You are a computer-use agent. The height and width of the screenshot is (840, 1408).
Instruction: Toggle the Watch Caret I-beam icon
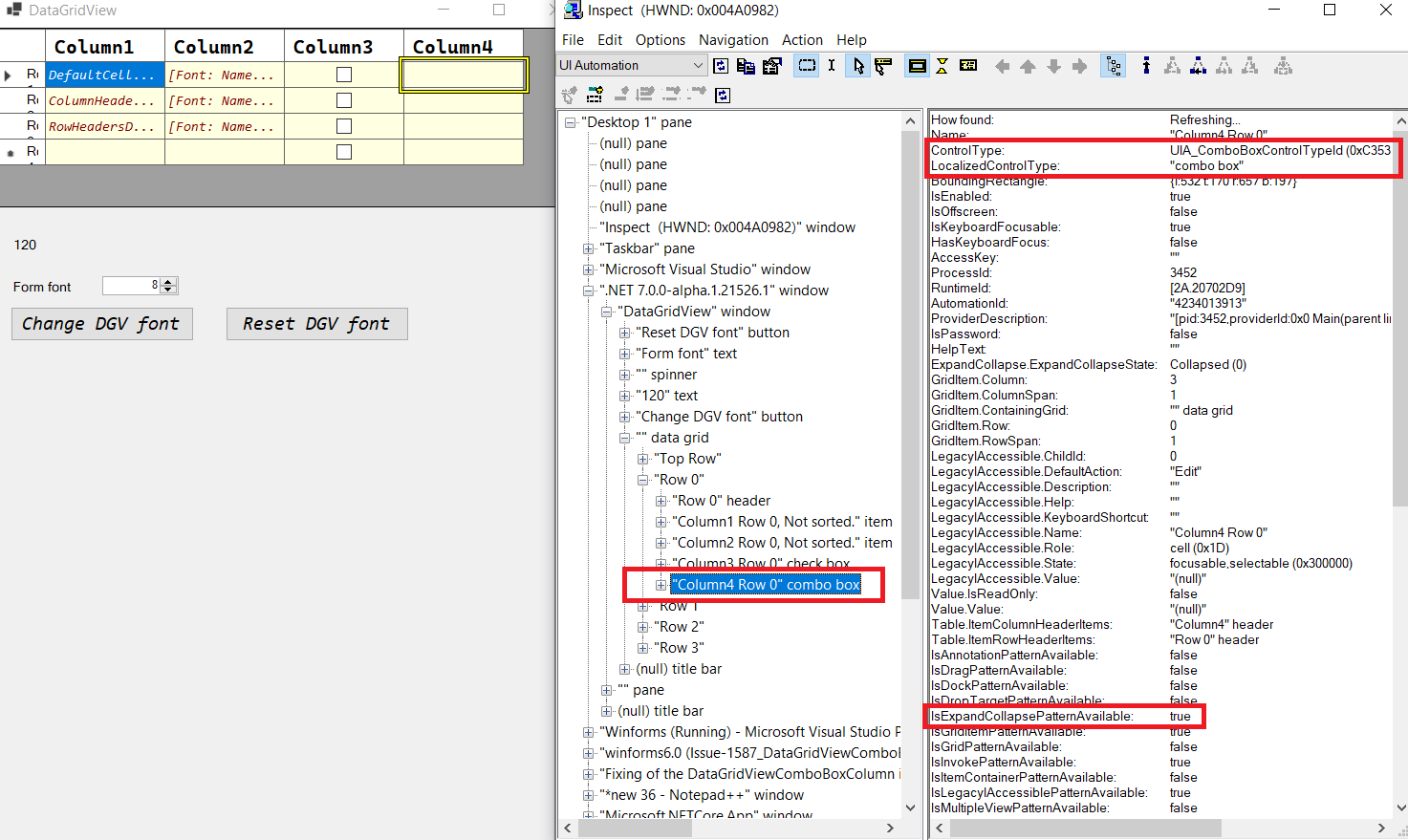click(832, 66)
